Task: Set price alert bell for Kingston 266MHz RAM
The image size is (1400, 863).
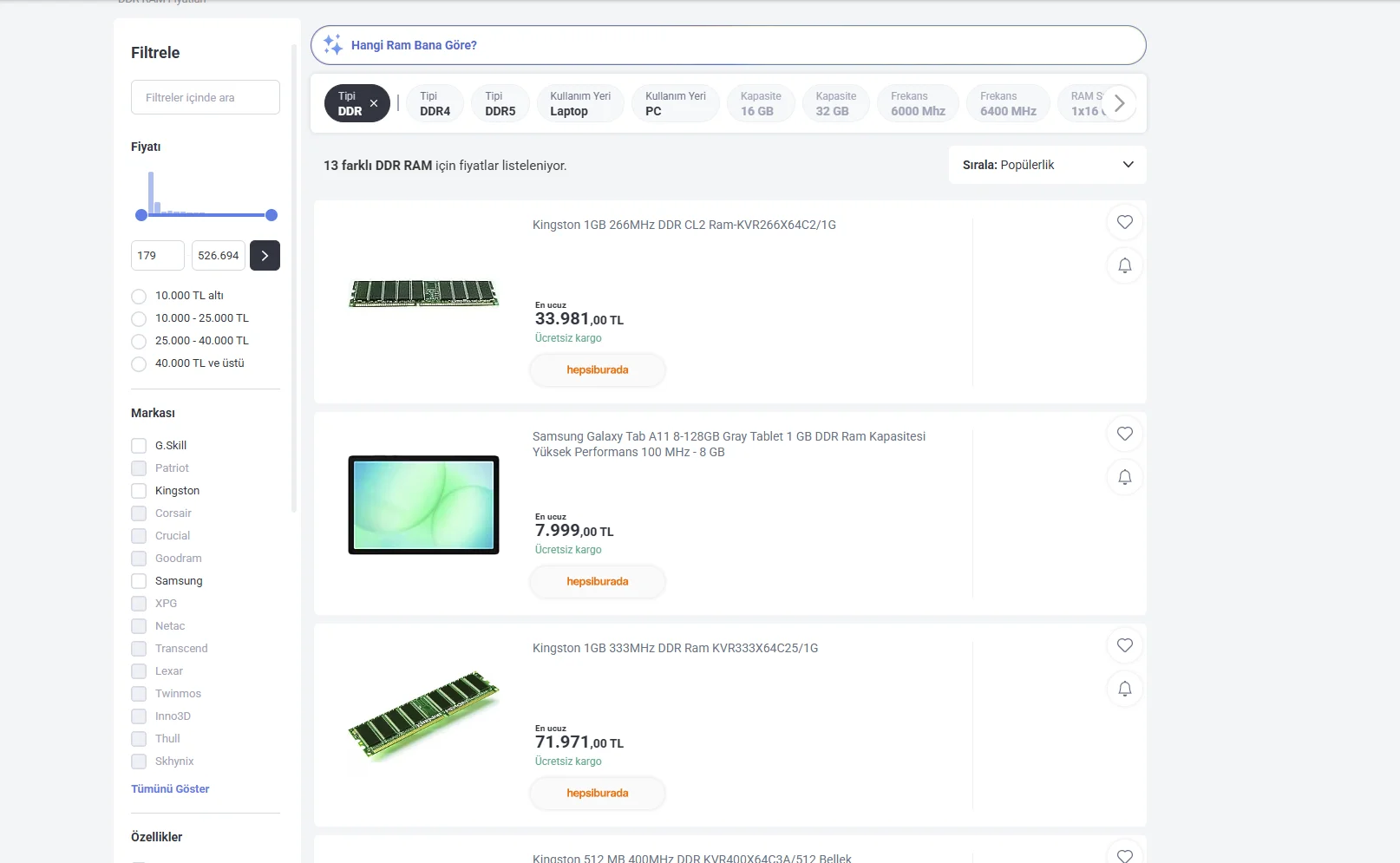Action: (x=1124, y=265)
